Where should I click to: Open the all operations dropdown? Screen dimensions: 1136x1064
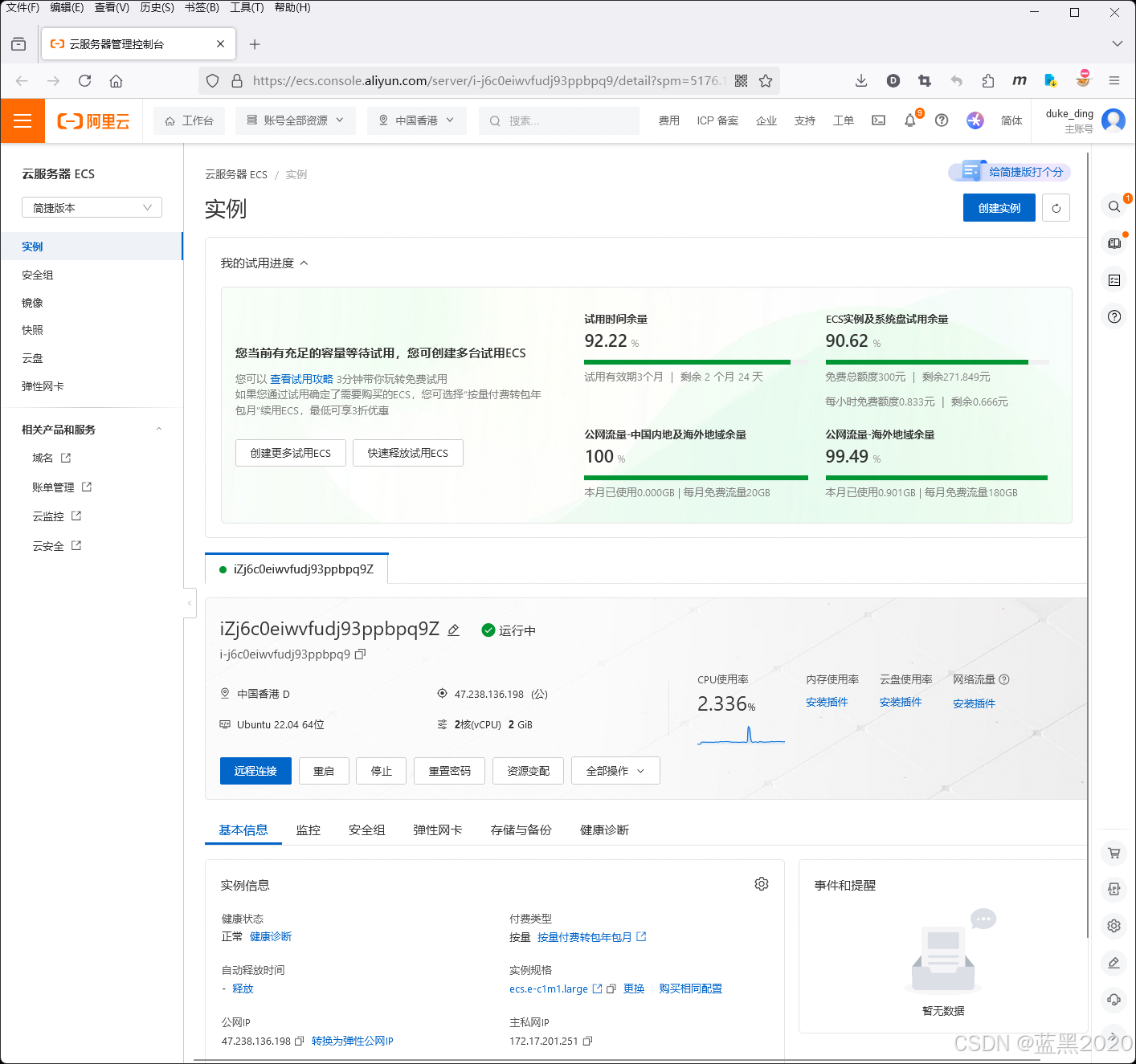click(x=615, y=771)
